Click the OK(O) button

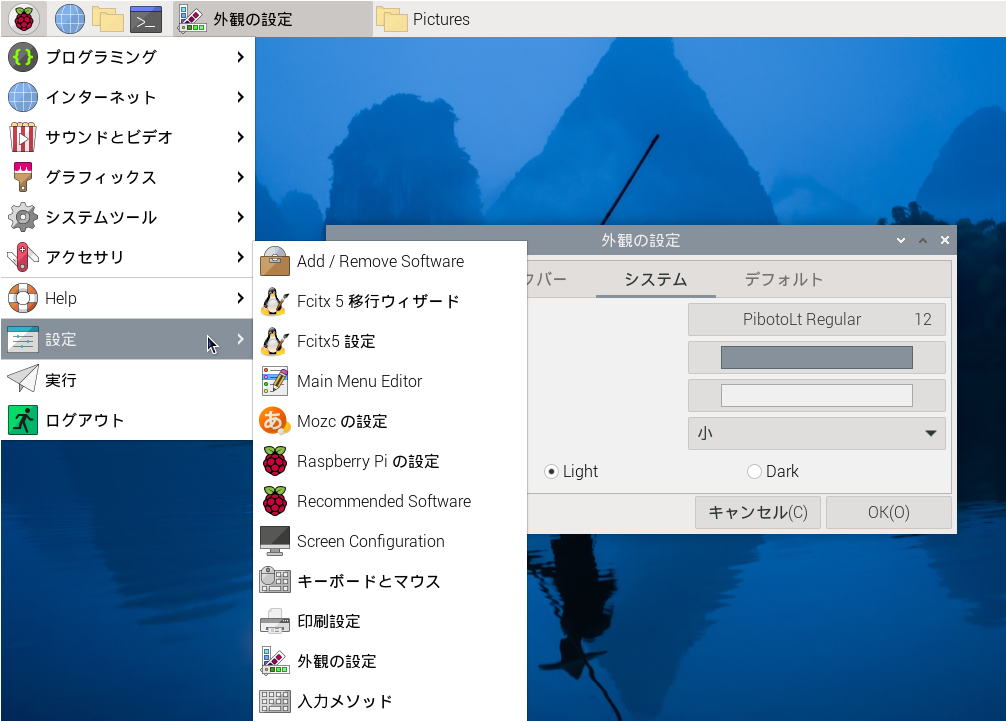pos(888,512)
